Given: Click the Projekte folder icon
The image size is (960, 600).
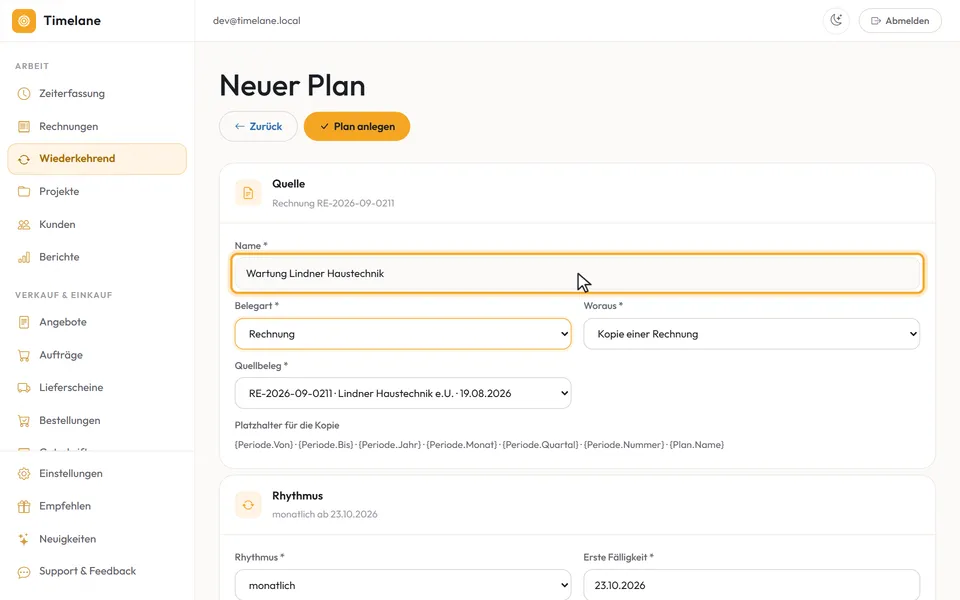Looking at the screenshot, I should [24, 192].
